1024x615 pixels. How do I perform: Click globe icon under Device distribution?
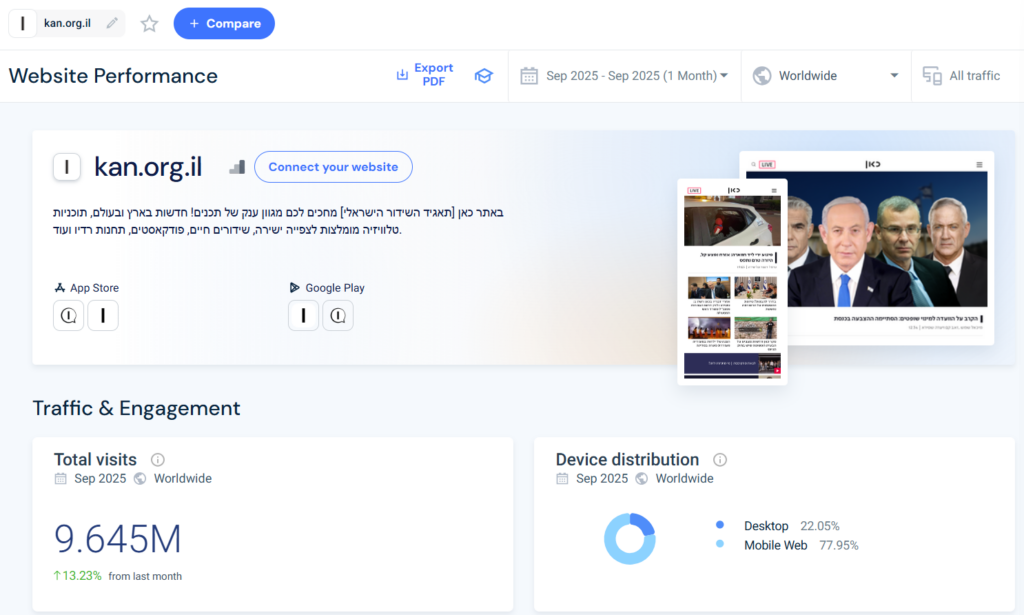click(642, 479)
